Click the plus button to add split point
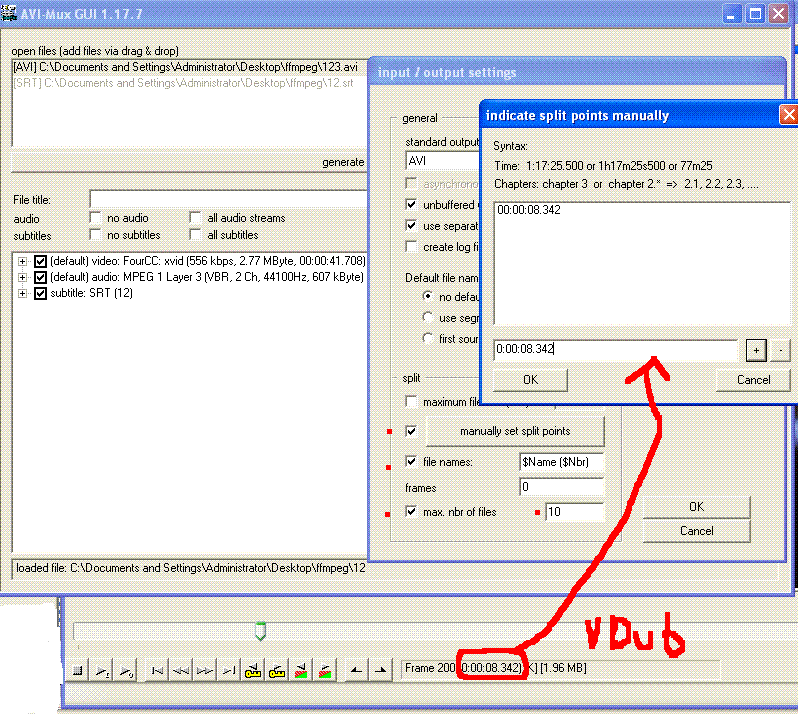The image size is (798, 714). coord(756,350)
